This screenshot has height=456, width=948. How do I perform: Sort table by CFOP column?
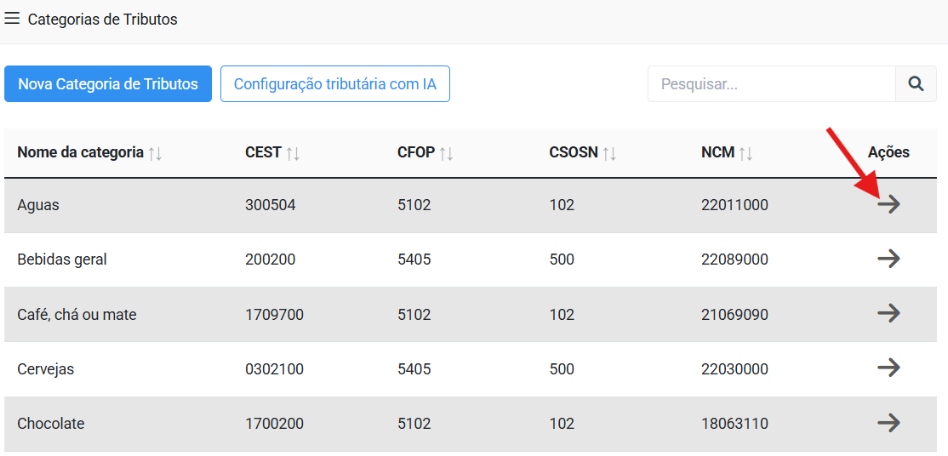pos(446,153)
